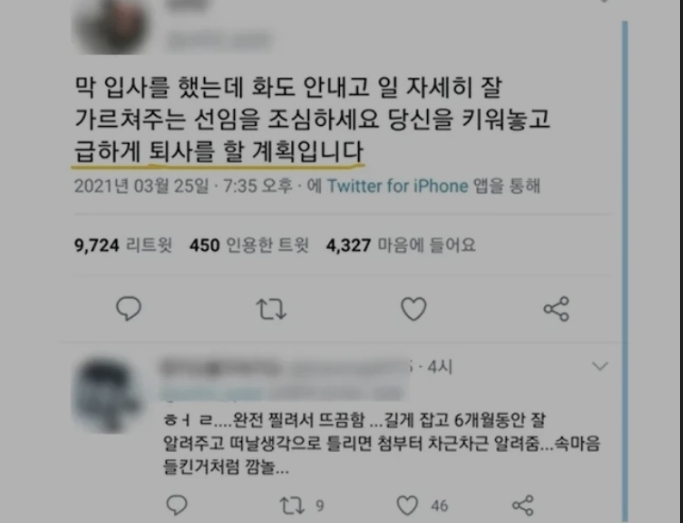Screen dimensions: 683x523
Task: Open the reply text starting with 완전 찔려서
Action: [382, 444]
